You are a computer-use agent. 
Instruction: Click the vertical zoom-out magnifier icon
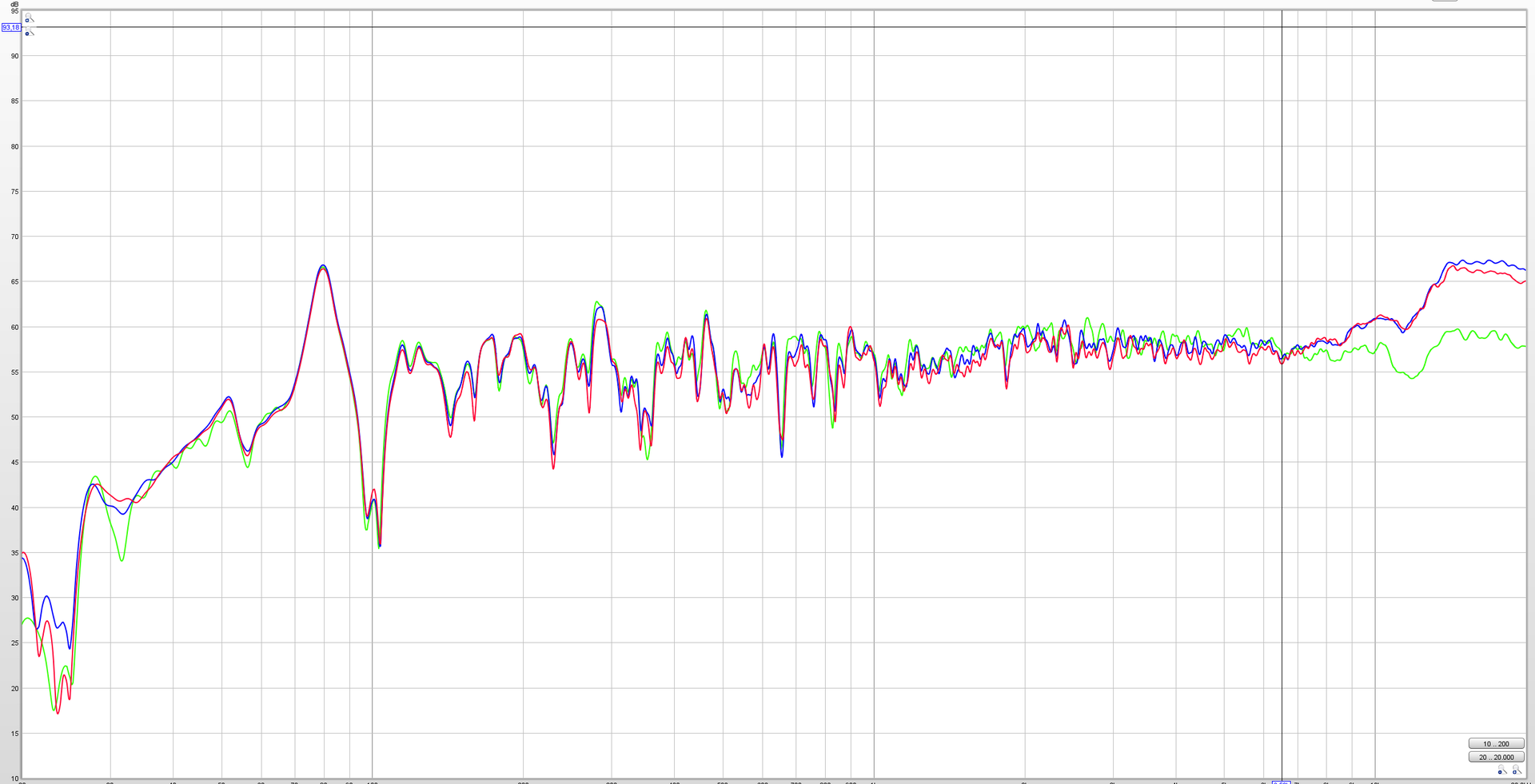tap(29, 32)
